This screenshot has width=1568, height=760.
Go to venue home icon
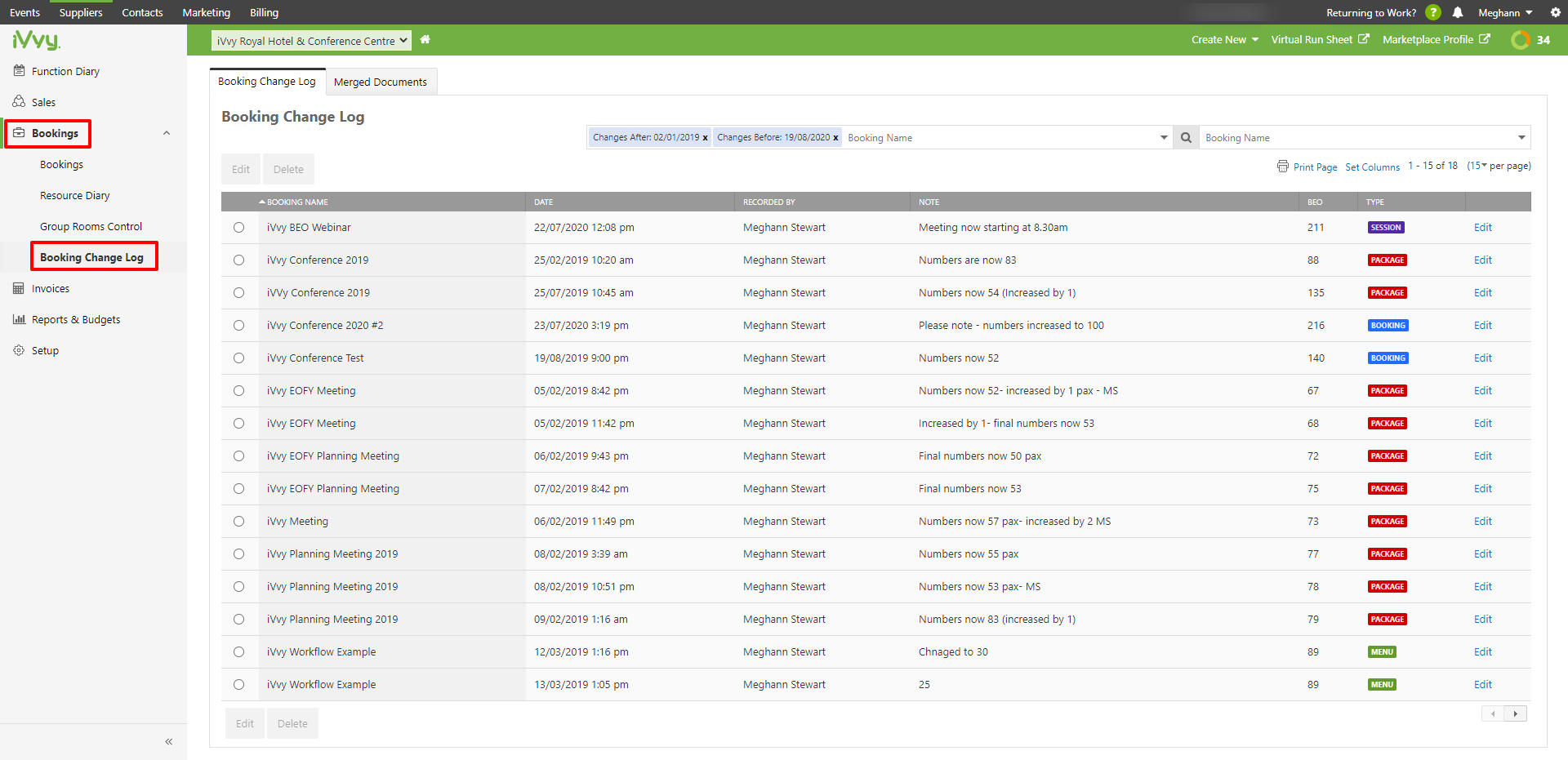click(x=425, y=39)
